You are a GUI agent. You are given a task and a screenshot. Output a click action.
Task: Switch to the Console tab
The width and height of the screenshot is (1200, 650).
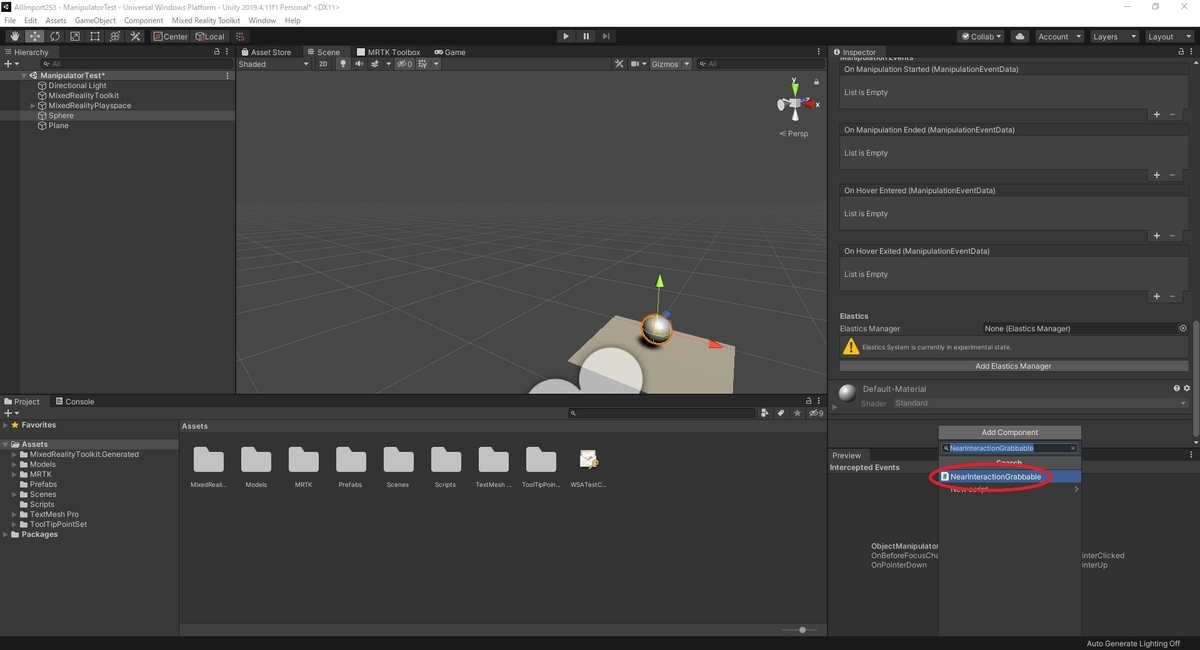tap(75, 402)
